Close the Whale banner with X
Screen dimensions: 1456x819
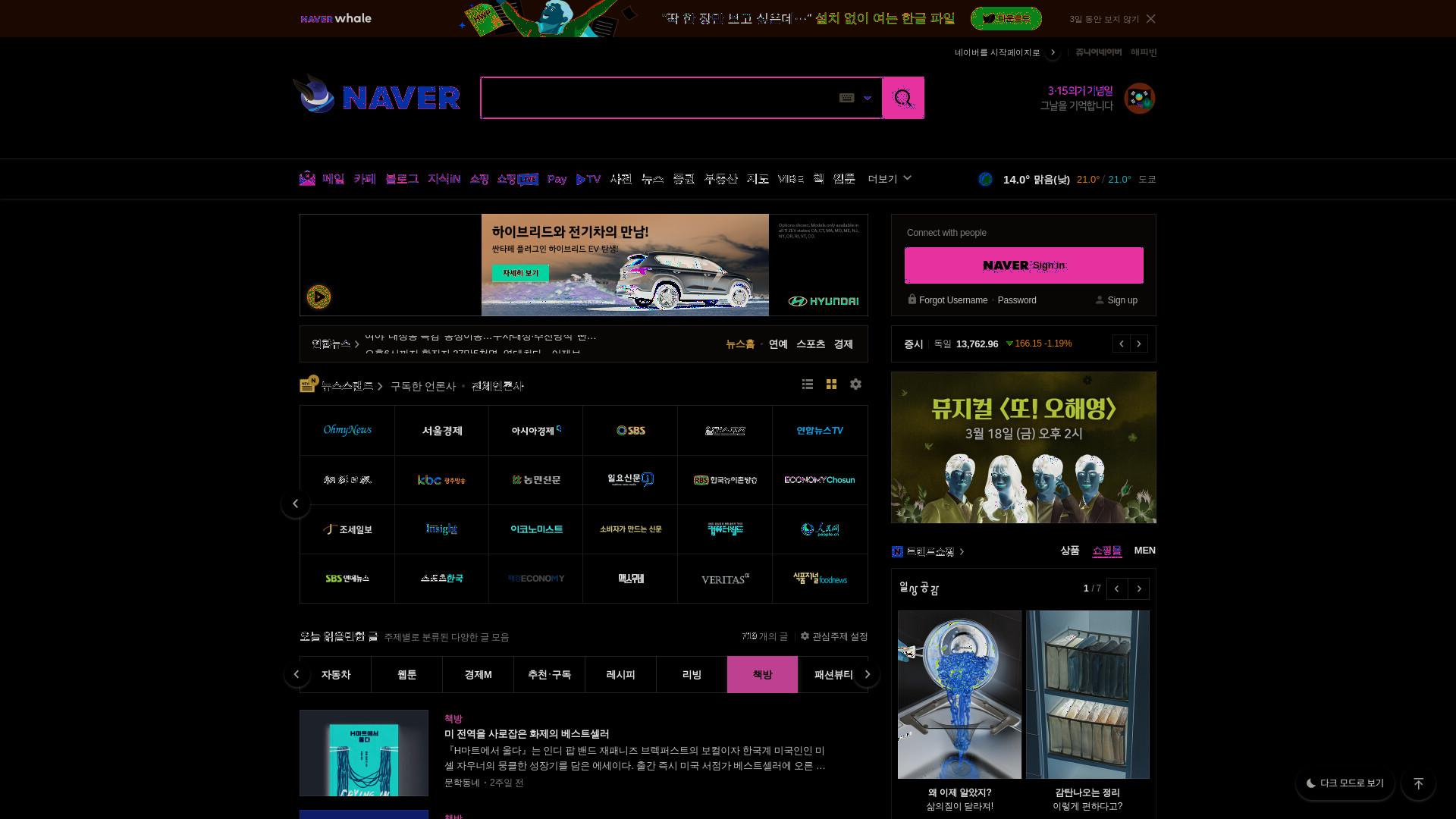pos(1151,19)
